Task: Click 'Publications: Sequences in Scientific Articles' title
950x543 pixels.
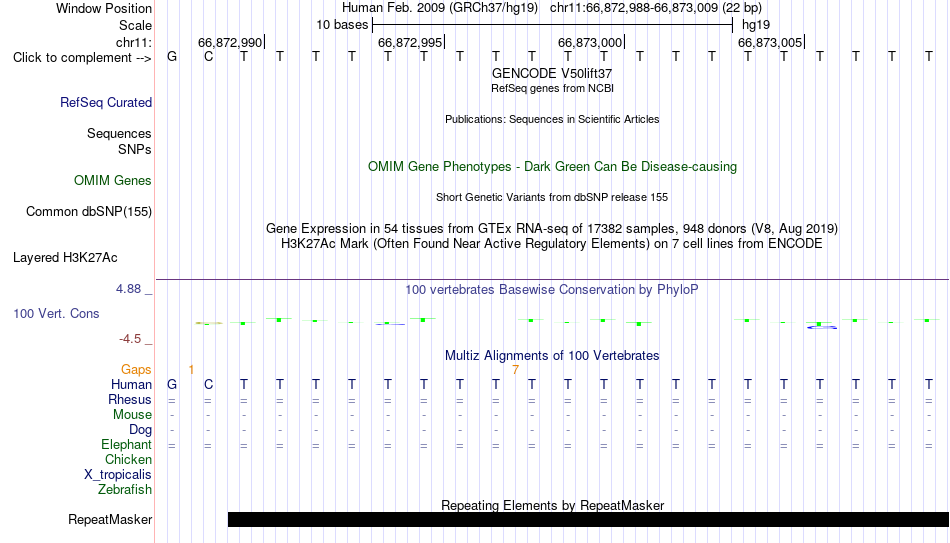Action: (552, 119)
